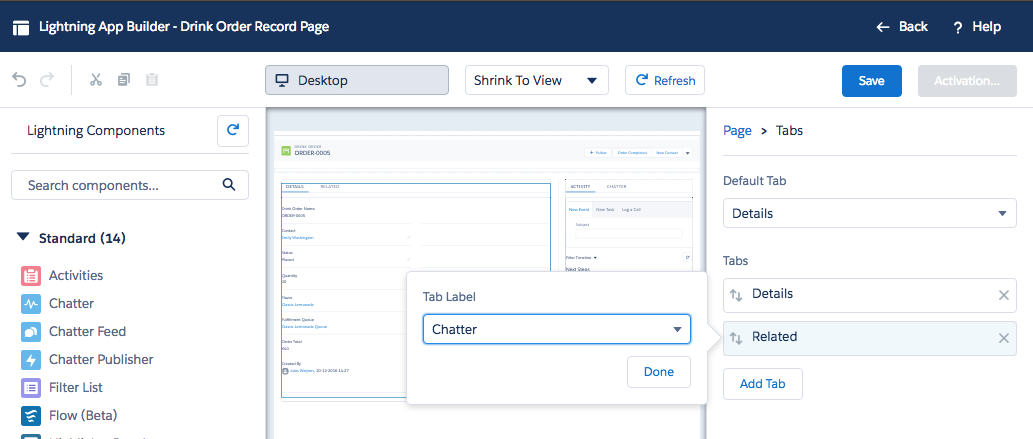The width and height of the screenshot is (1033, 439).
Task: Click the Add Tab button
Action: click(x=762, y=384)
